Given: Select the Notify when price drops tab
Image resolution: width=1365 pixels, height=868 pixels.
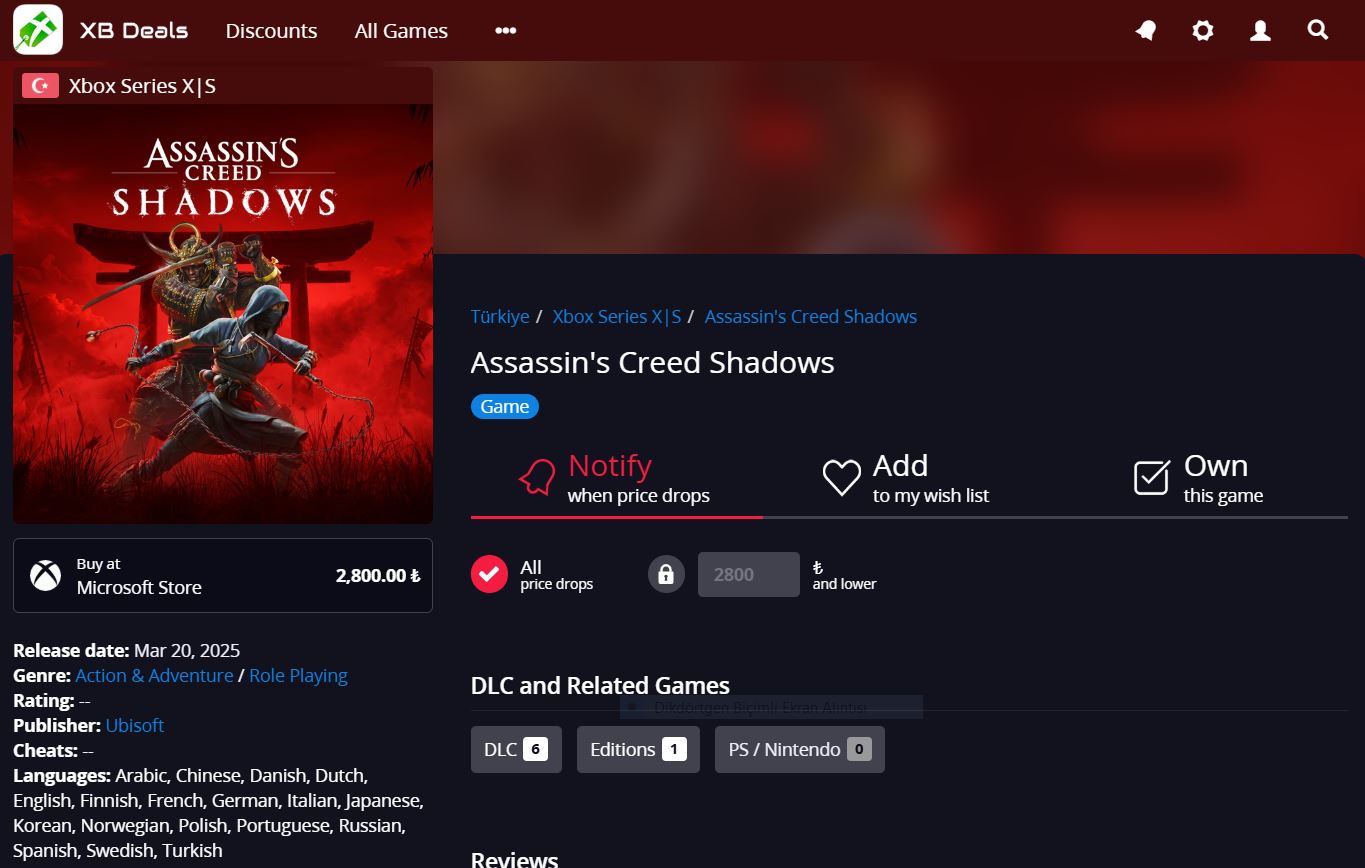Looking at the screenshot, I should [617, 479].
